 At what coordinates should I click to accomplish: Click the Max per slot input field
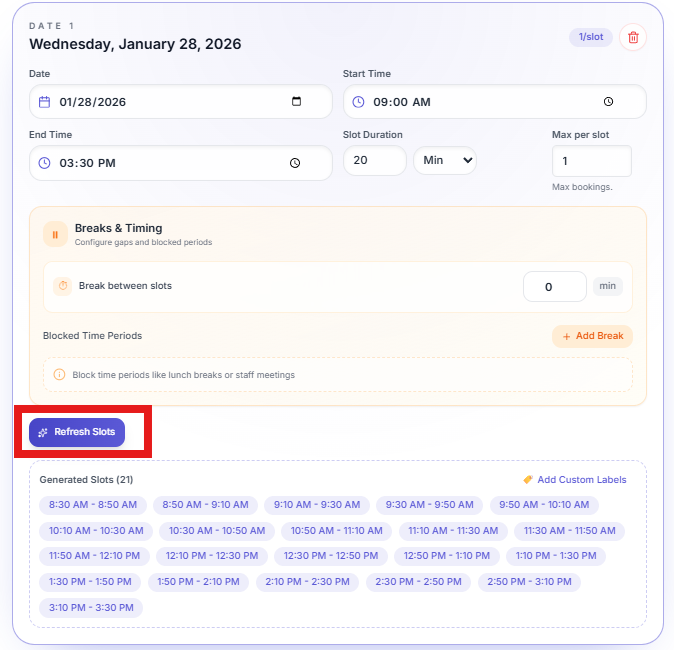click(591, 161)
